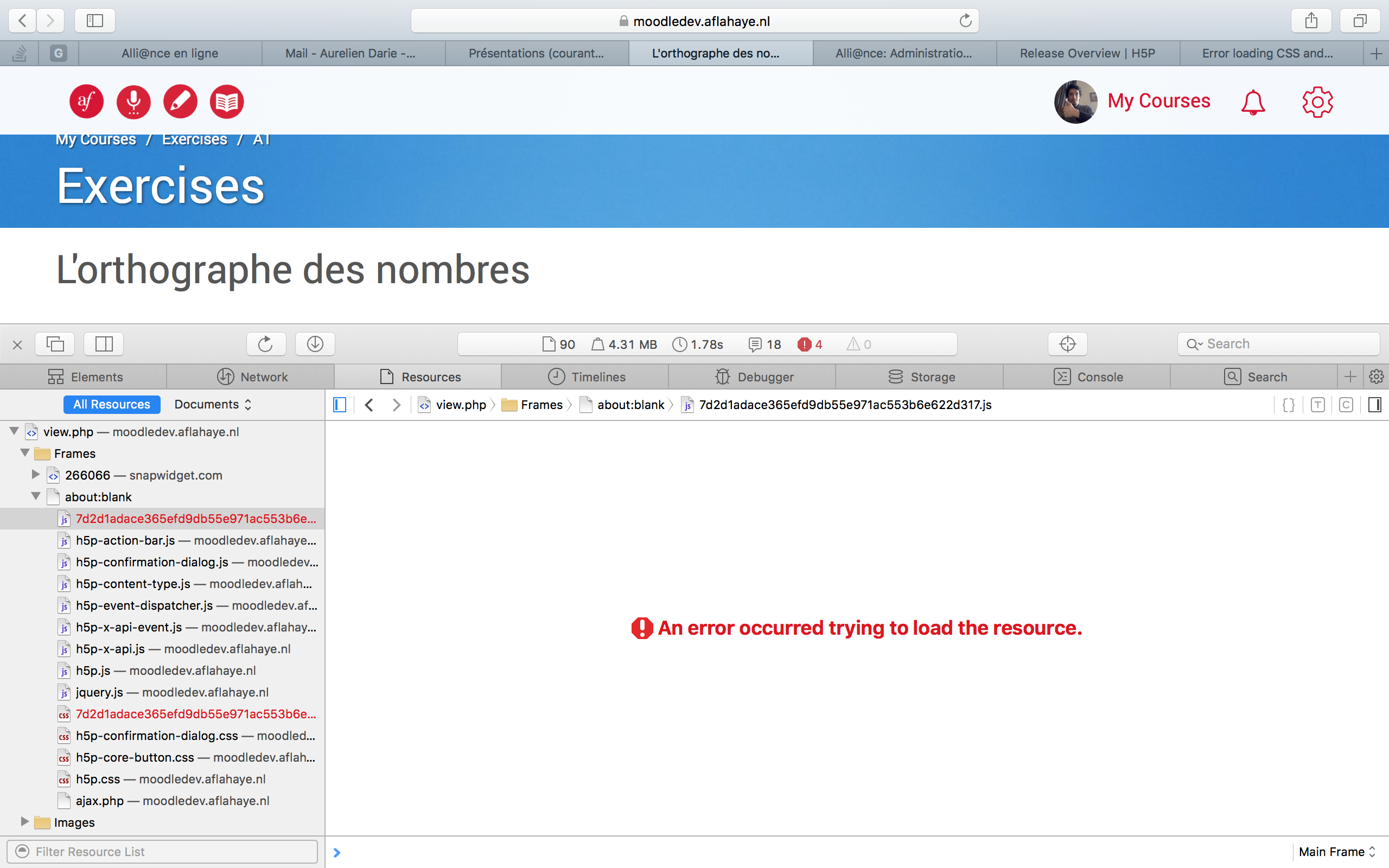The height and width of the screenshot is (868, 1389).
Task: Click the 'All Resources' scope button
Action: (111, 404)
